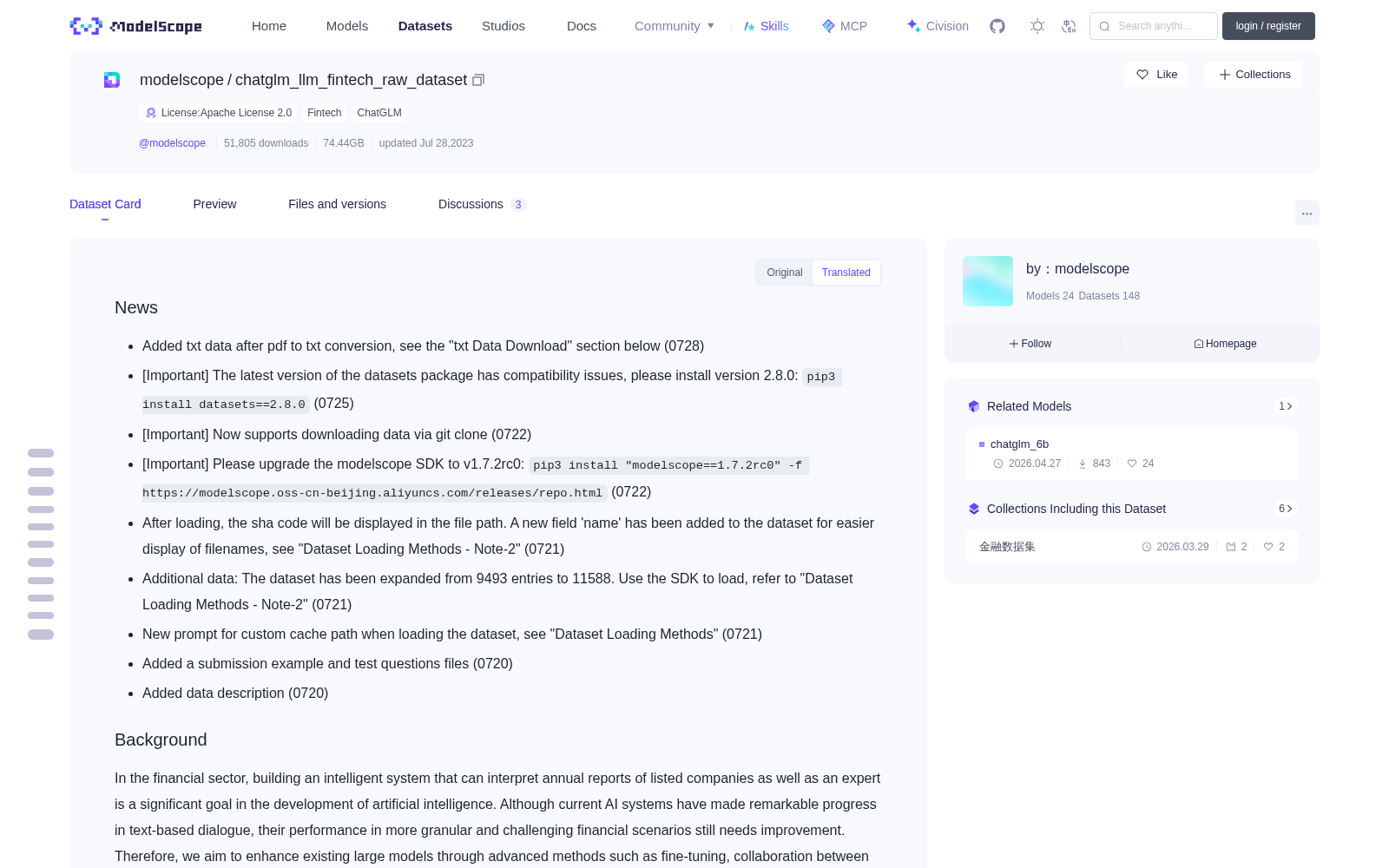Click the heart icon in the Like button
The image size is (1389, 868).
point(1142,75)
